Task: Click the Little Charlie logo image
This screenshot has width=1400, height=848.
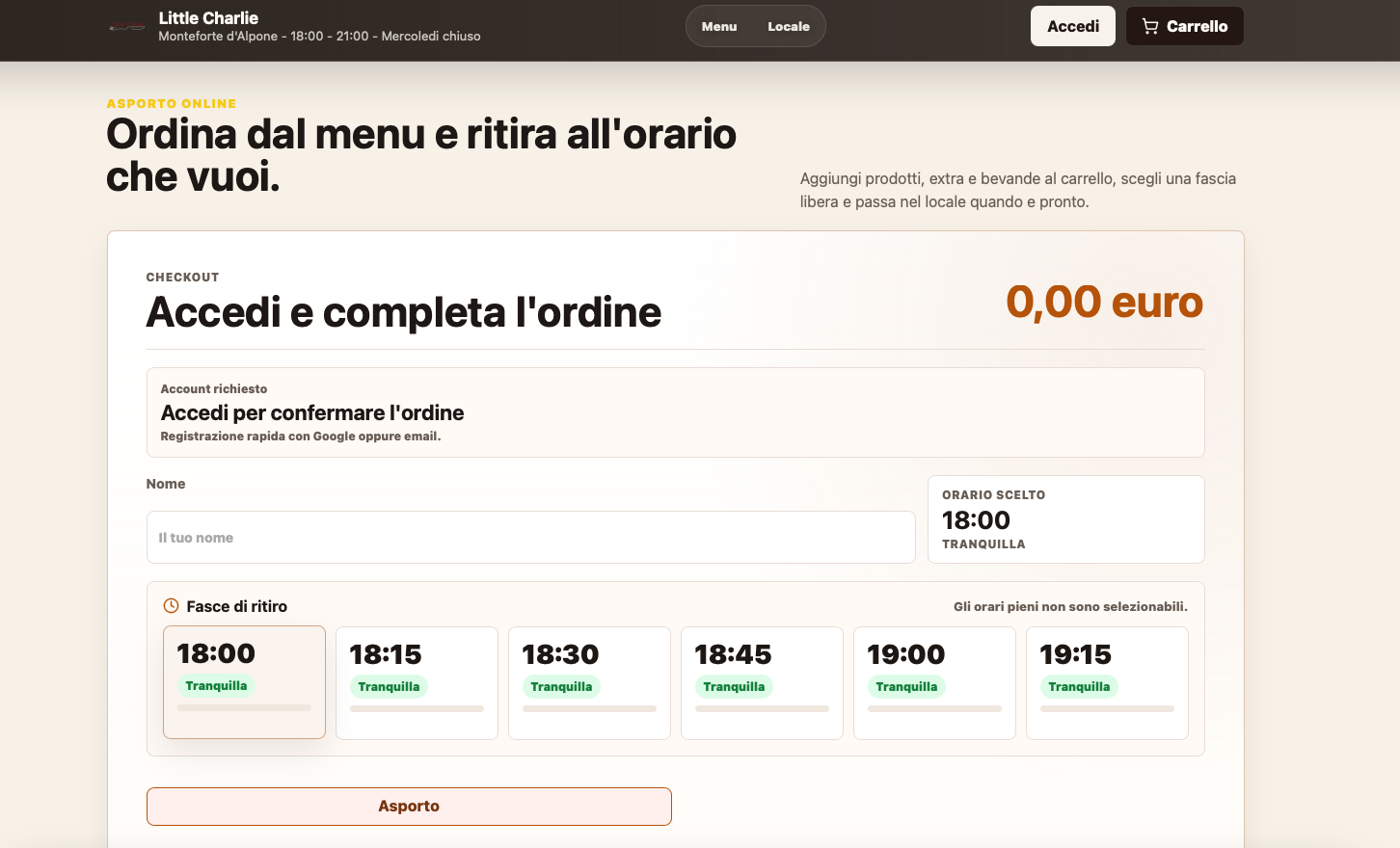Action: pyautogui.click(x=126, y=26)
